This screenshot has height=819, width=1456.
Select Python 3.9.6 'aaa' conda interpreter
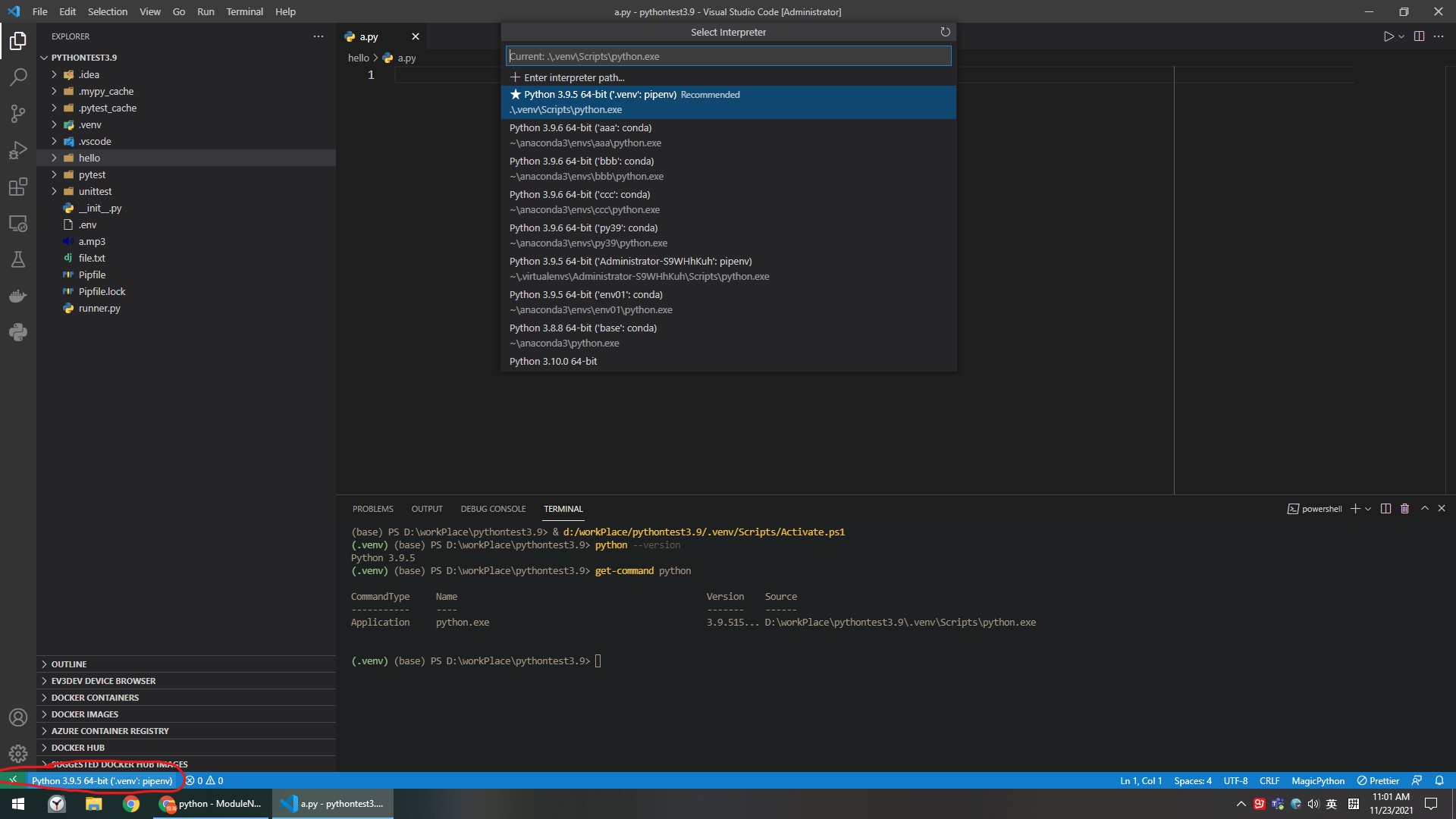click(x=728, y=136)
